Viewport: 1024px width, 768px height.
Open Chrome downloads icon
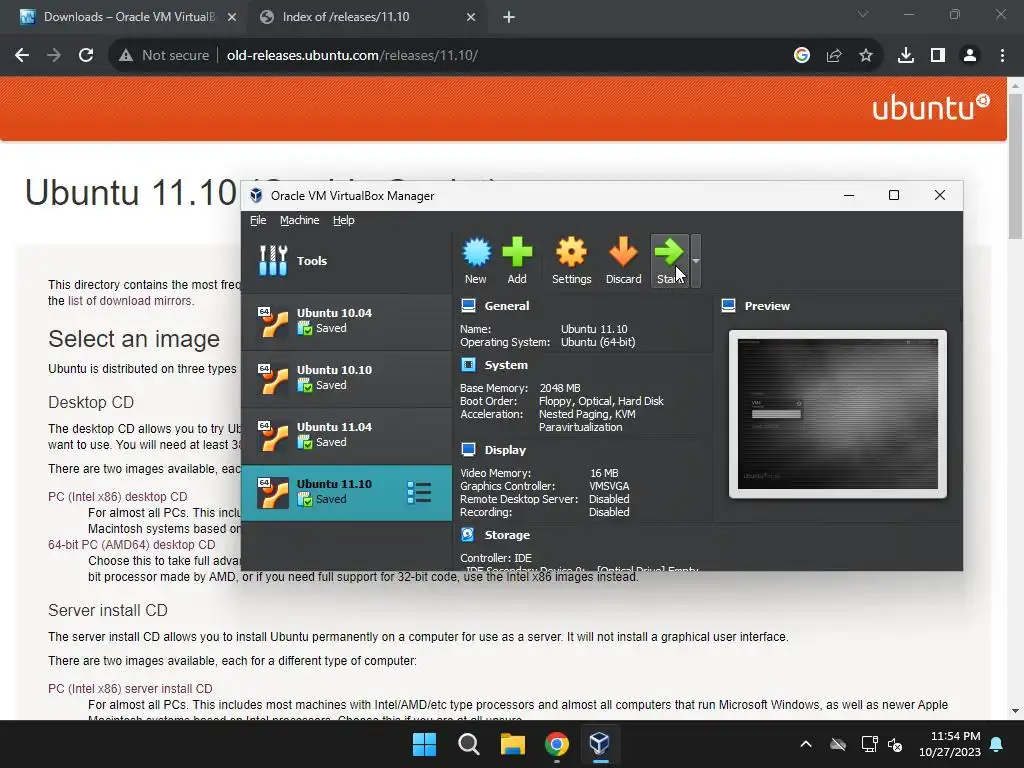pyautogui.click(x=906, y=56)
